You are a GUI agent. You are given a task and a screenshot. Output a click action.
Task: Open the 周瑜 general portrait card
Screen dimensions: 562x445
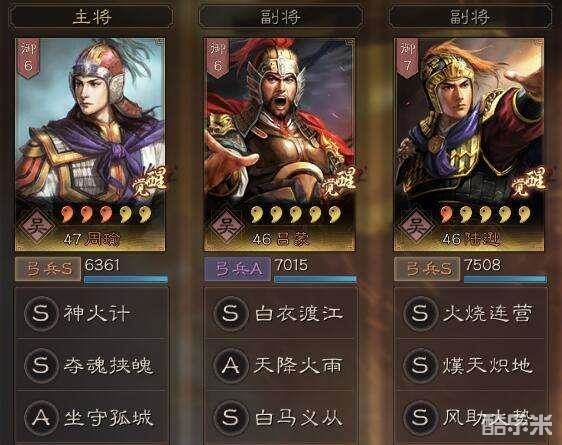pyautogui.click(x=90, y=144)
